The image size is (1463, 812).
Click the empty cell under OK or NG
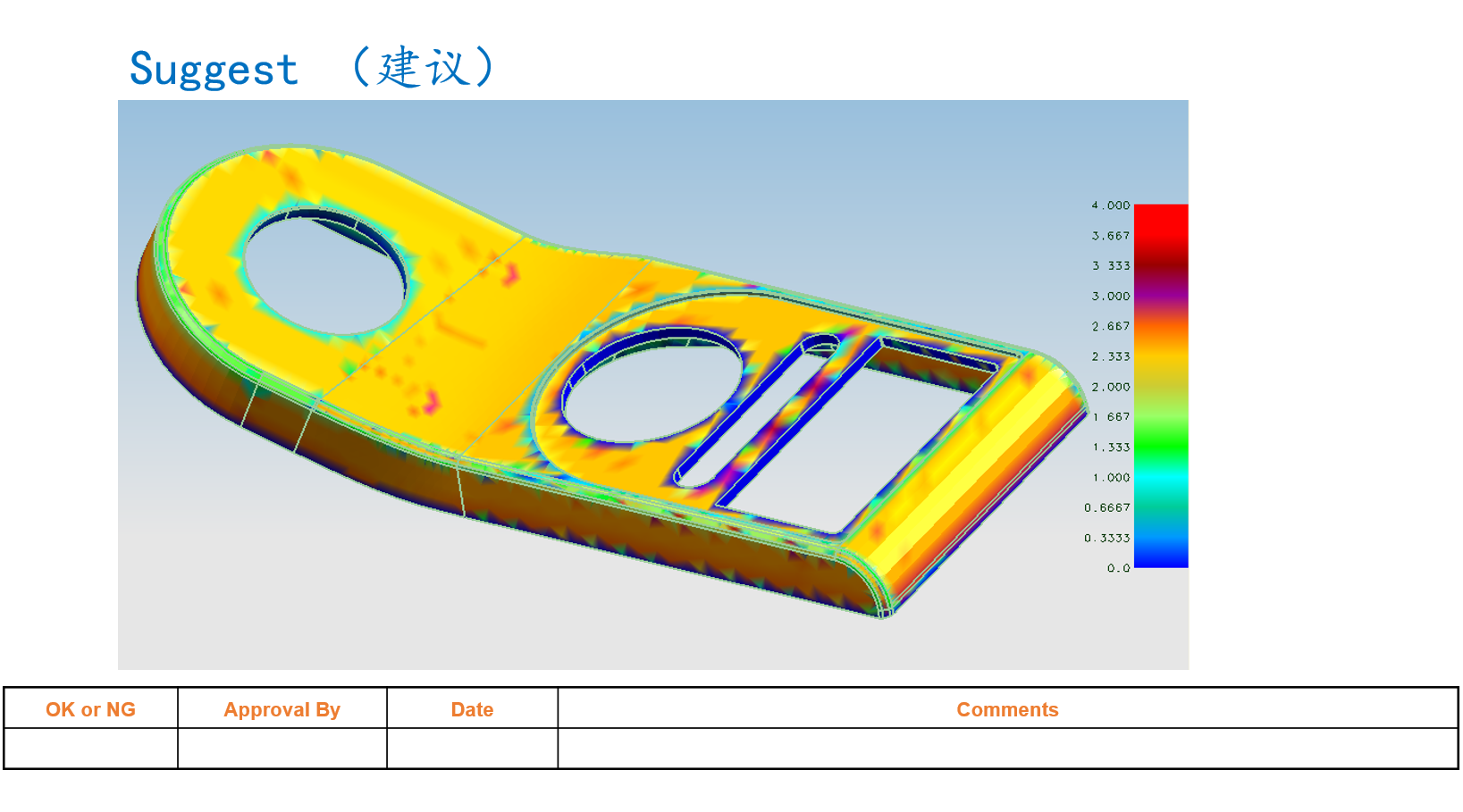pos(90,750)
